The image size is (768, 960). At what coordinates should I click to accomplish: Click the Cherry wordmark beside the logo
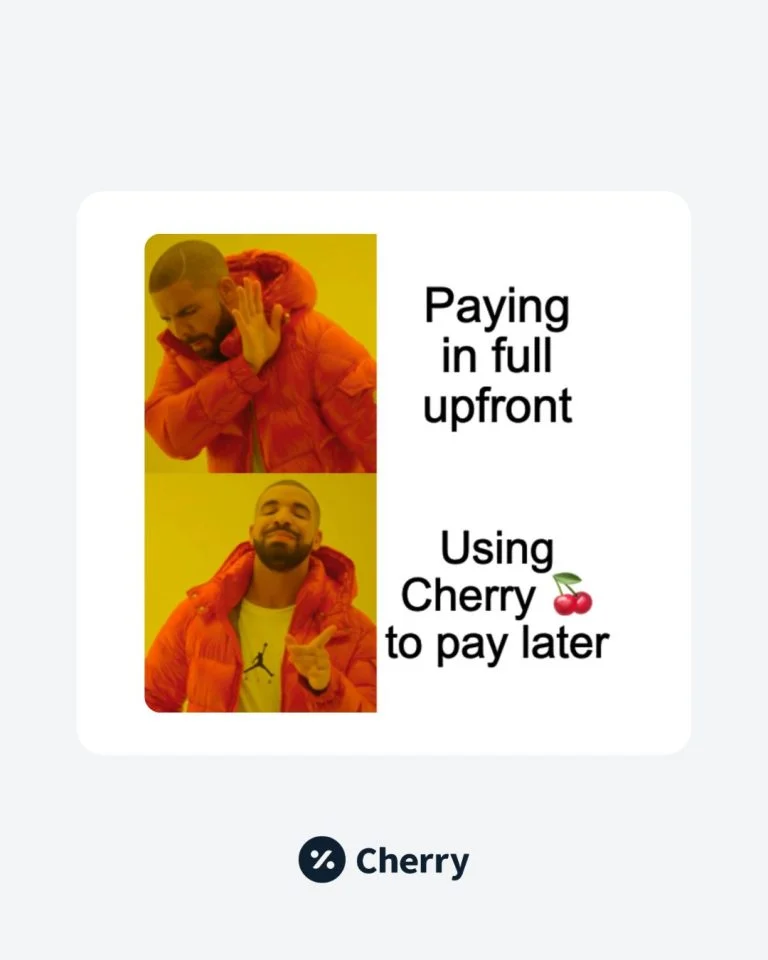pyautogui.click(x=412, y=861)
